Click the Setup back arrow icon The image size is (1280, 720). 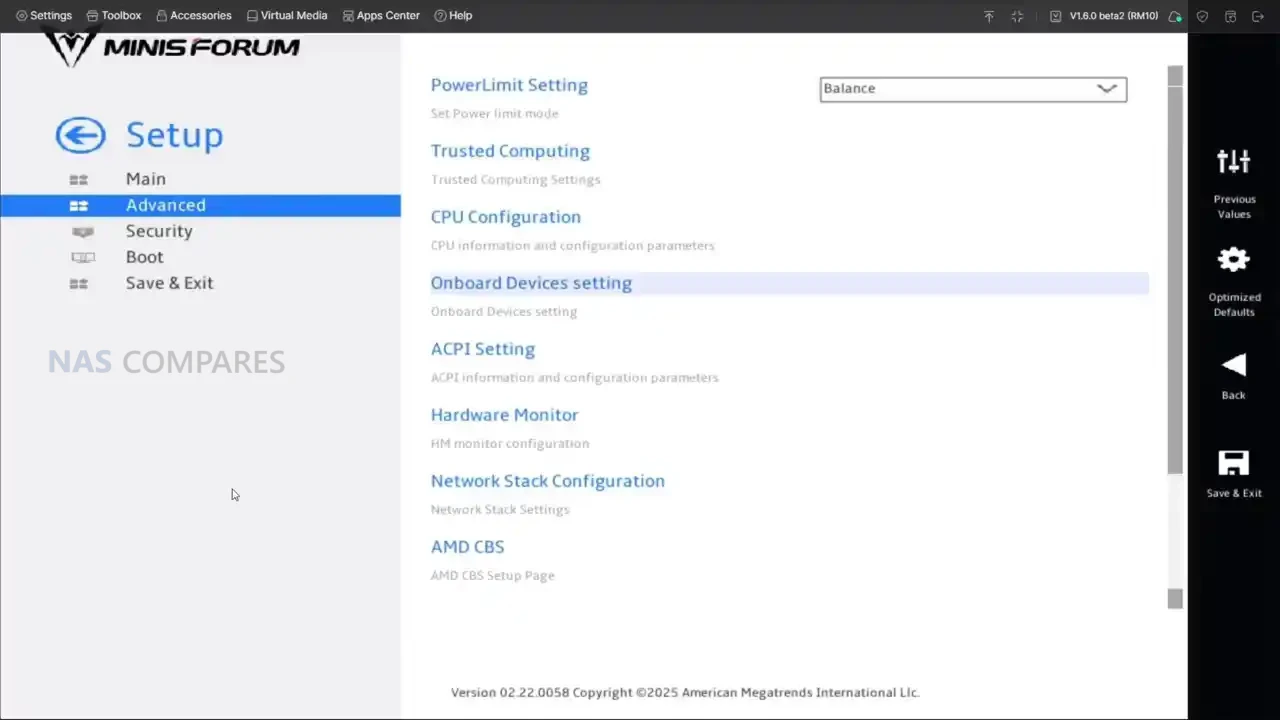(x=80, y=135)
